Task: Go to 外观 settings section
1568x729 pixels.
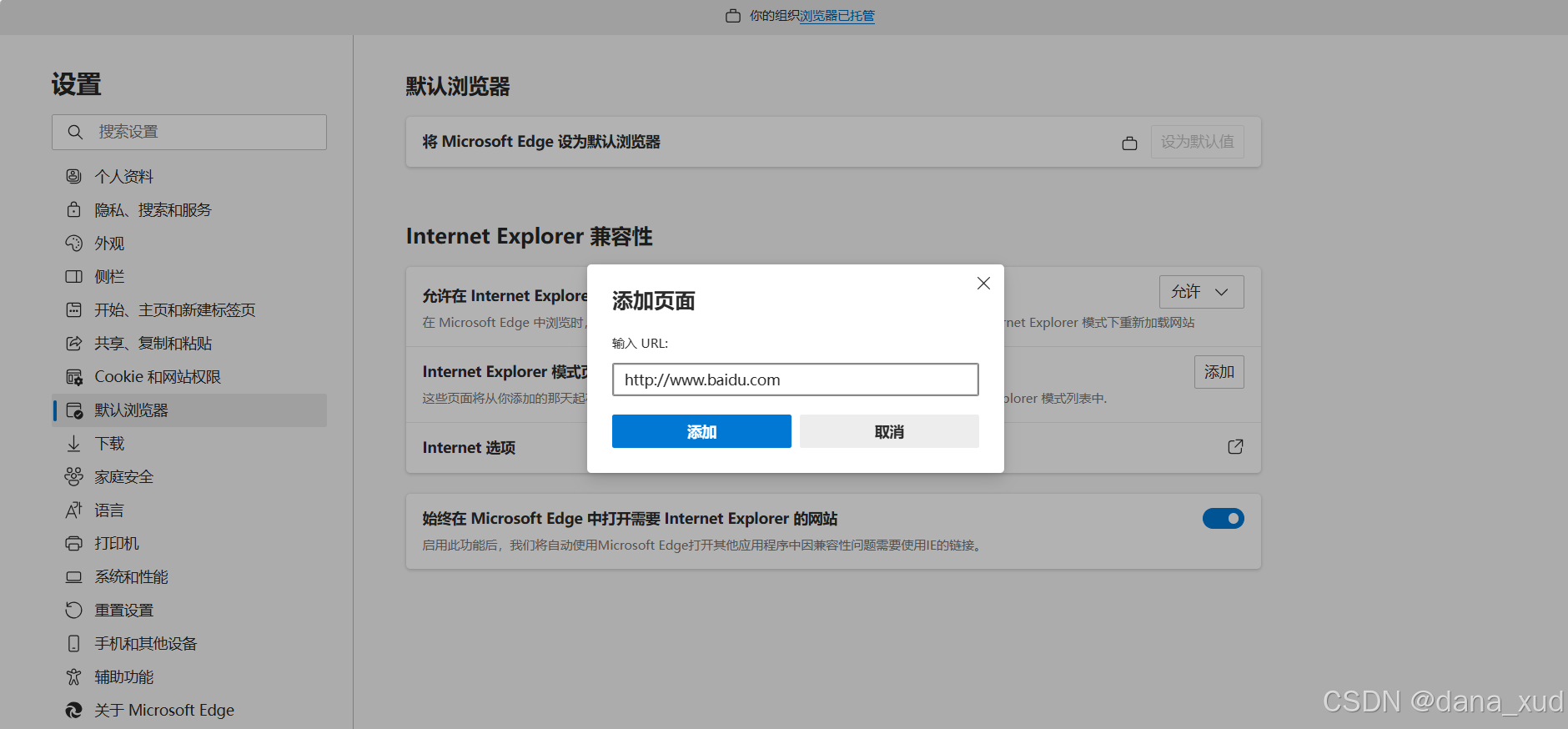Action: point(189,243)
